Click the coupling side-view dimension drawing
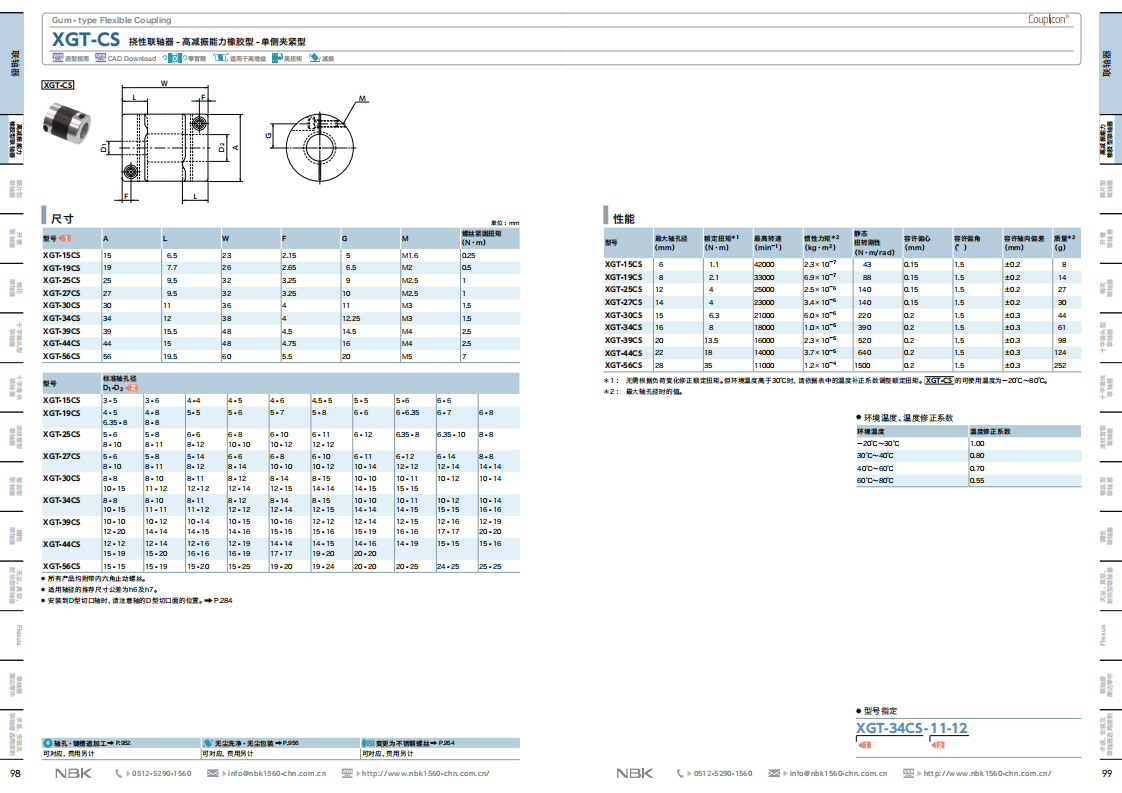This screenshot has height=793, width=1122. click(172, 142)
